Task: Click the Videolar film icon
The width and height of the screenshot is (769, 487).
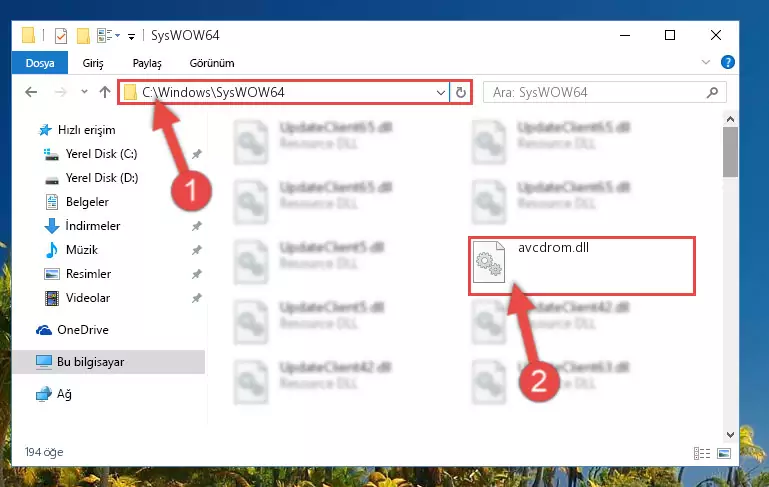Action: (51, 298)
